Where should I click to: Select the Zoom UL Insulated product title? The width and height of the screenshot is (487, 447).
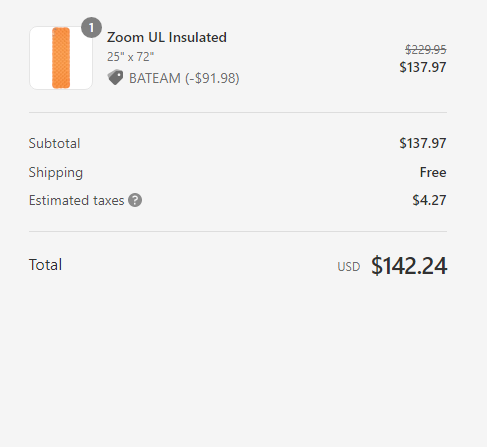tap(167, 37)
